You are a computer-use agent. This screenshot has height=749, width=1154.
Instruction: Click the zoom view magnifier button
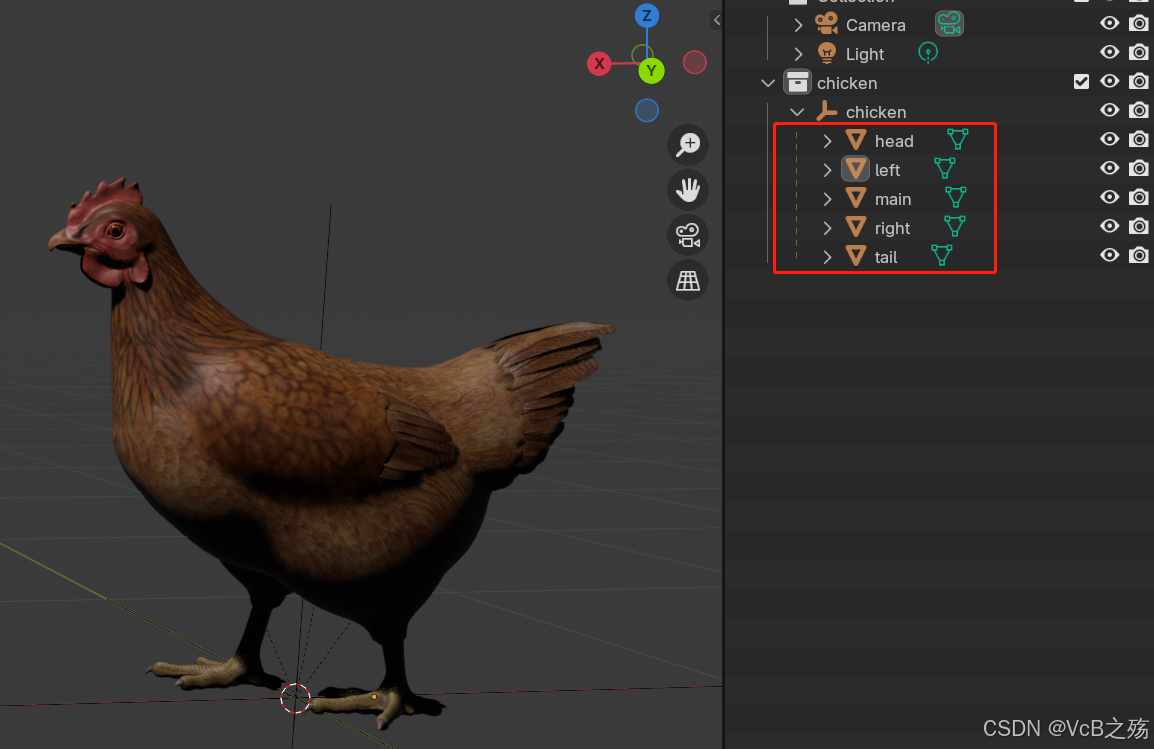pos(688,144)
